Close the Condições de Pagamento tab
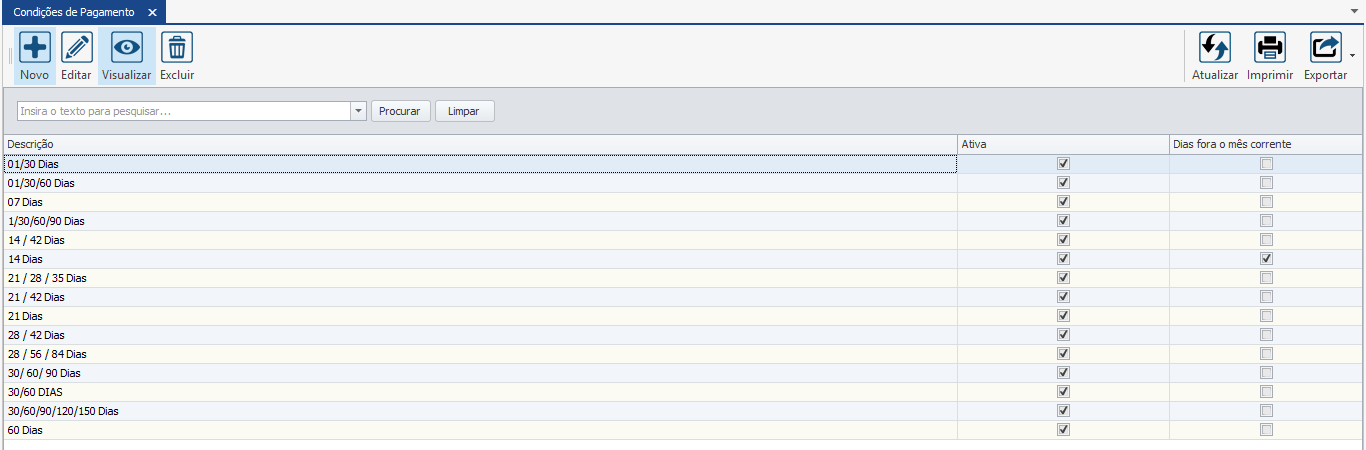1366x450 pixels. point(152,12)
